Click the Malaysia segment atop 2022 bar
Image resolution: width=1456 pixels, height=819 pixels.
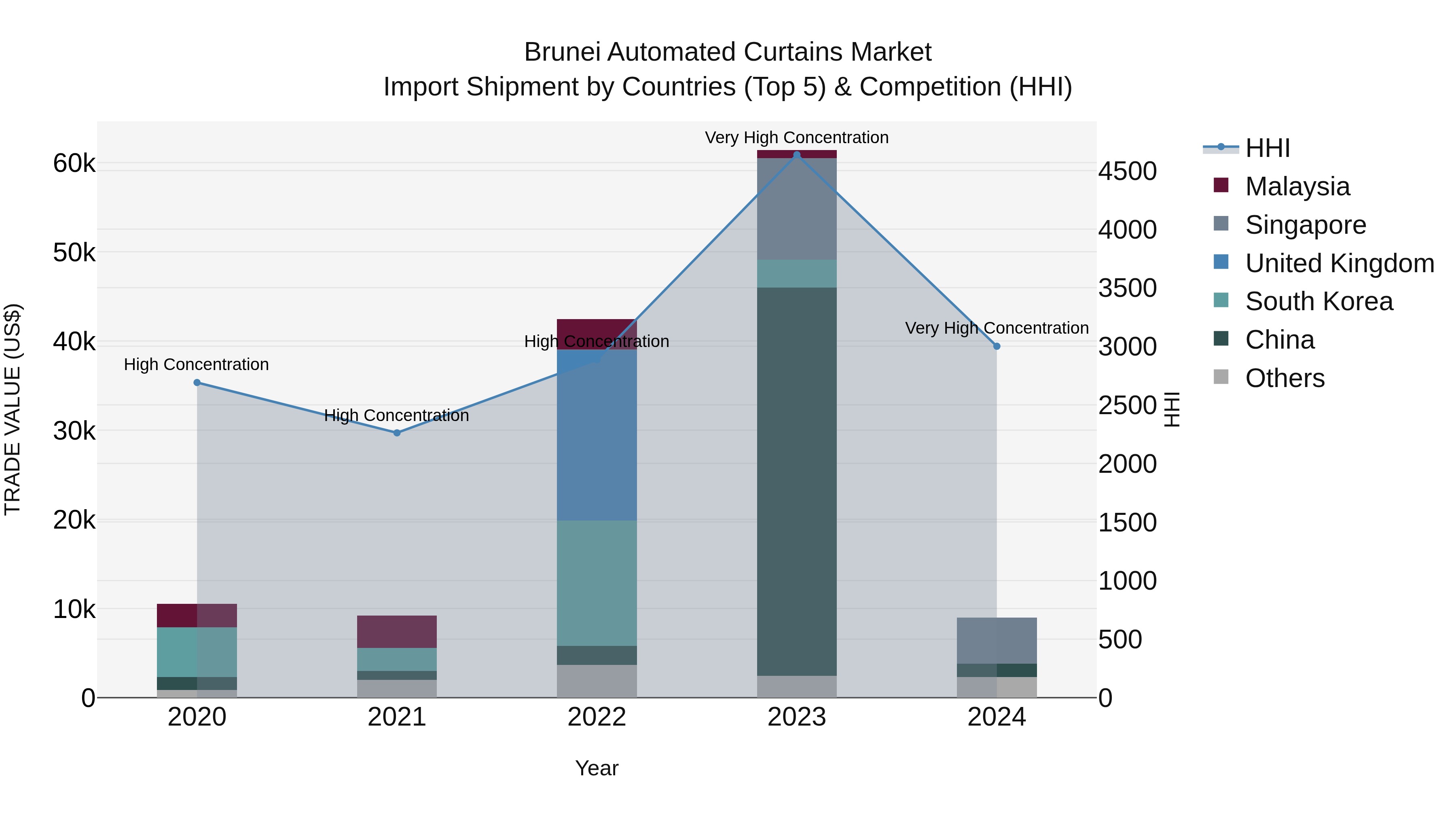(x=597, y=334)
